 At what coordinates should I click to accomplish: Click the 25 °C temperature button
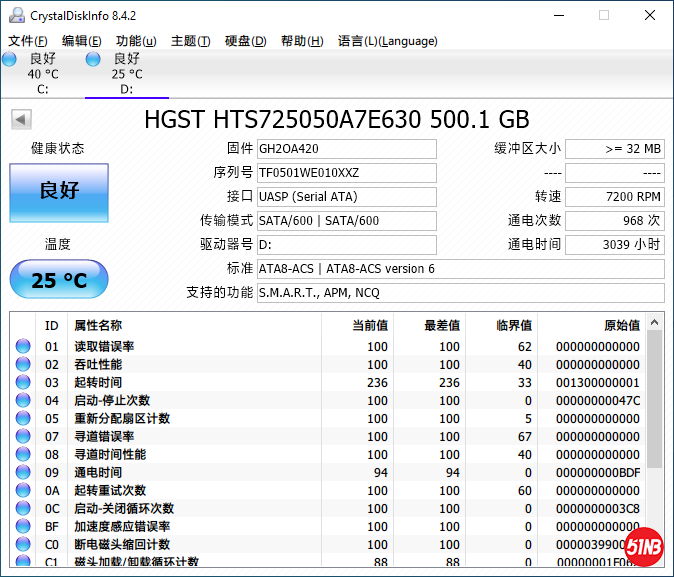[x=59, y=280]
